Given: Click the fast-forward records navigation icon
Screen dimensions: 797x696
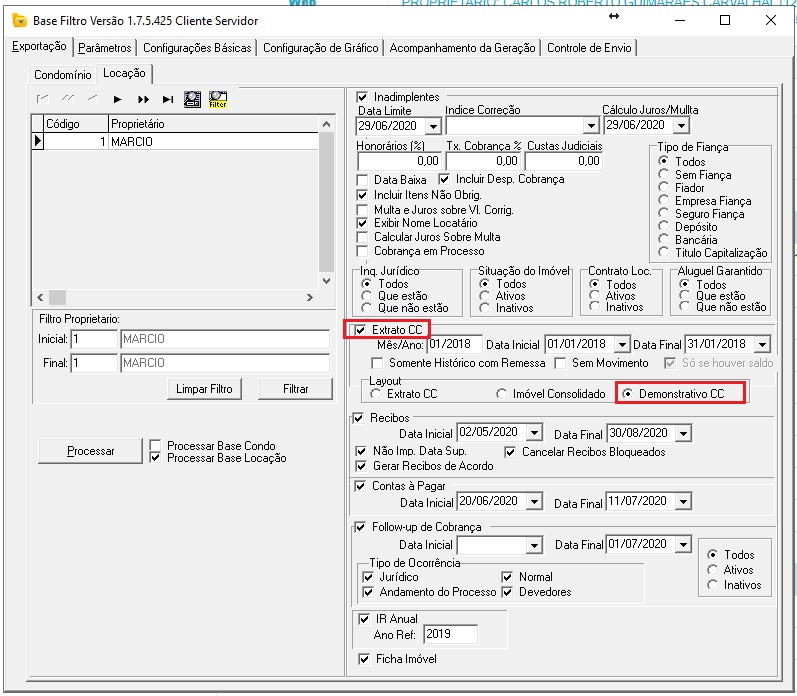Looking at the screenshot, I should [143, 99].
